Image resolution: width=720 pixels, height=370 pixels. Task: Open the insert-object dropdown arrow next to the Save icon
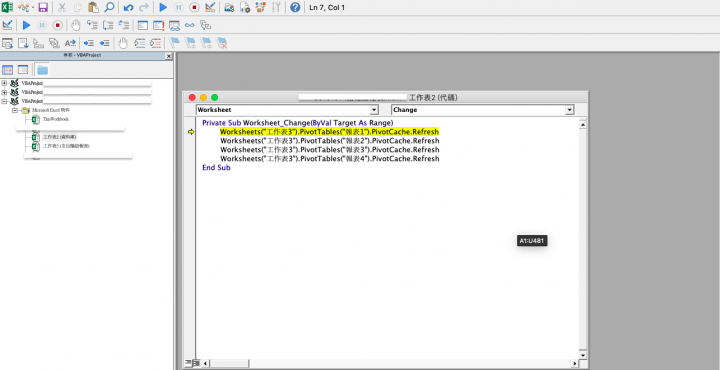pos(33,8)
